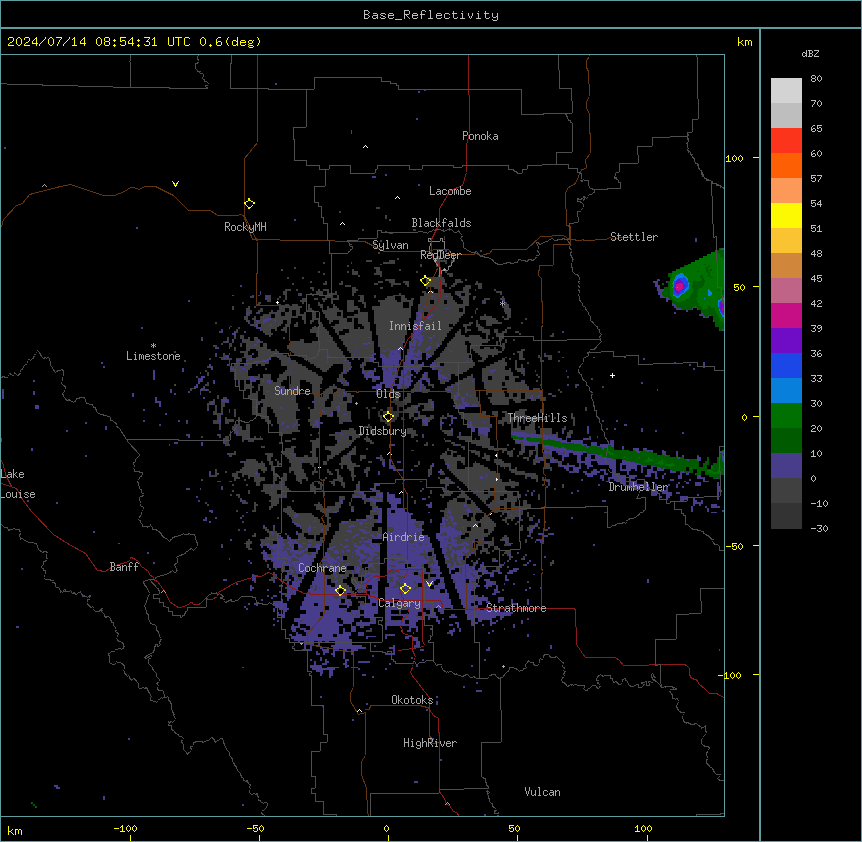862x842 pixels.
Task: Click the green echo band near Drumheller
Action: [616, 452]
